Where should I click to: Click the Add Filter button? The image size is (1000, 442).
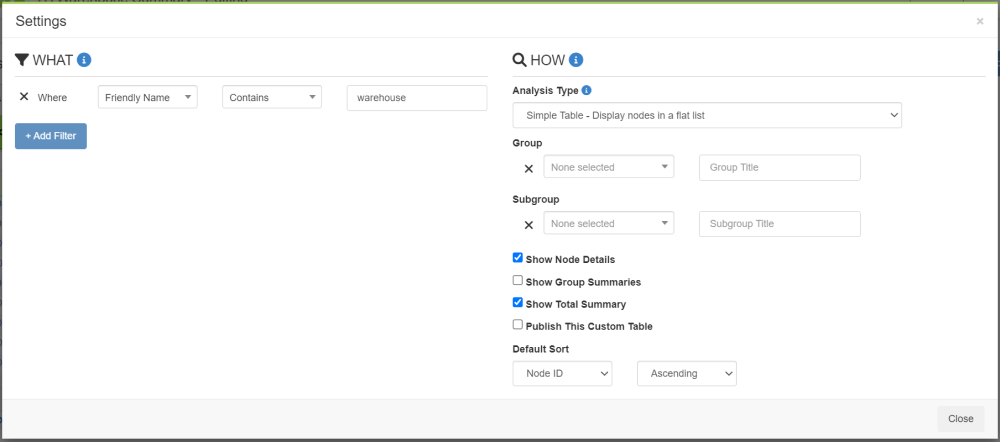(51, 135)
